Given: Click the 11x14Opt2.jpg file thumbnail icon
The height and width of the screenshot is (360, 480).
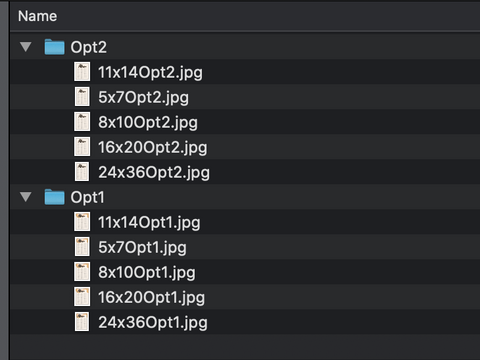Looking at the screenshot, I should pyautogui.click(x=82, y=72).
